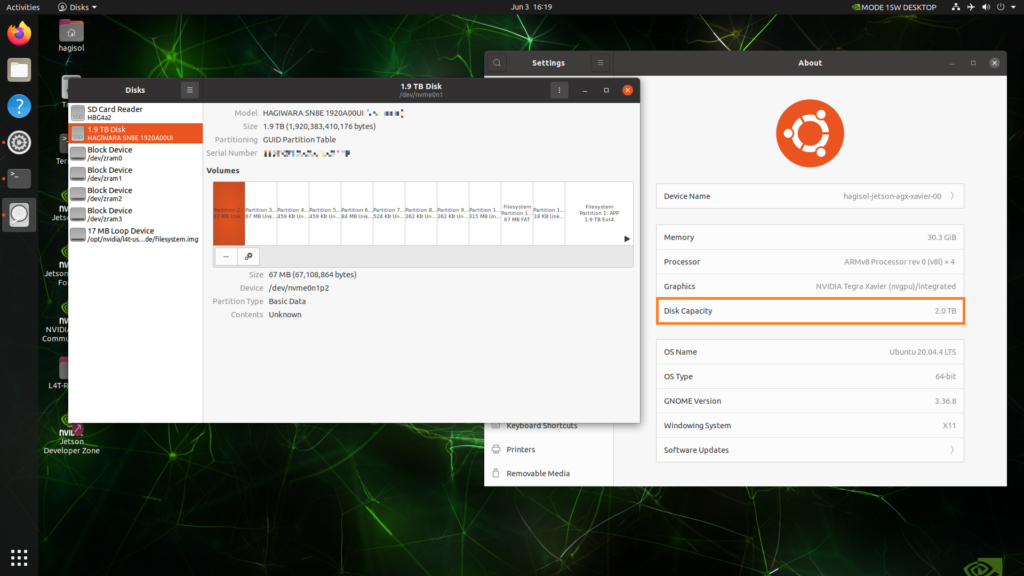
Task: Open the Disks window hamburger menu
Action: (x=189, y=90)
